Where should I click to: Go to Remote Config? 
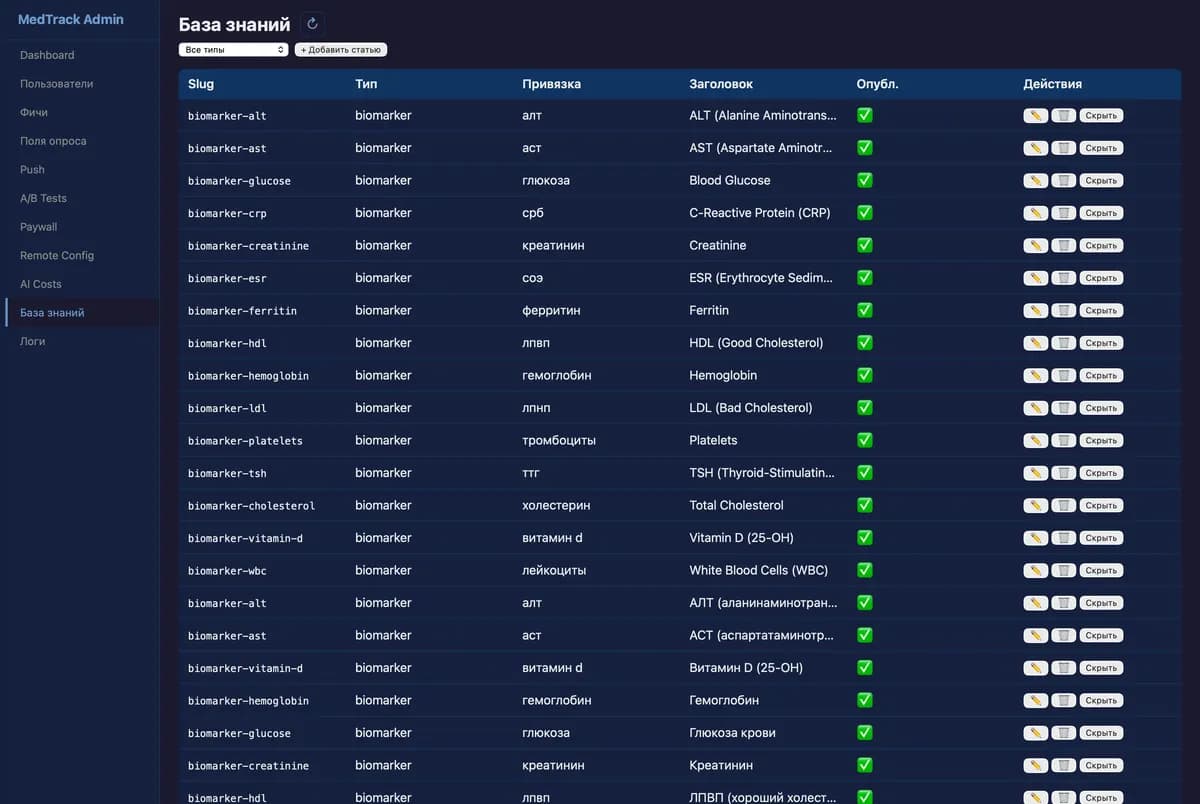coord(57,255)
